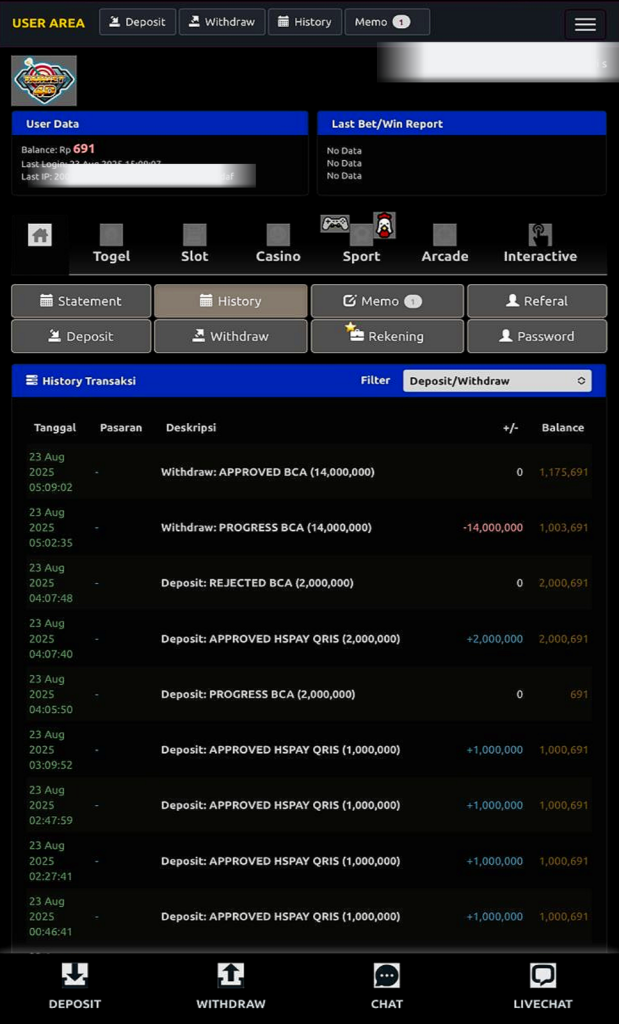Tap the bottom bar Withdraw icon
Viewport: 619px width, 1024px height.
230,976
